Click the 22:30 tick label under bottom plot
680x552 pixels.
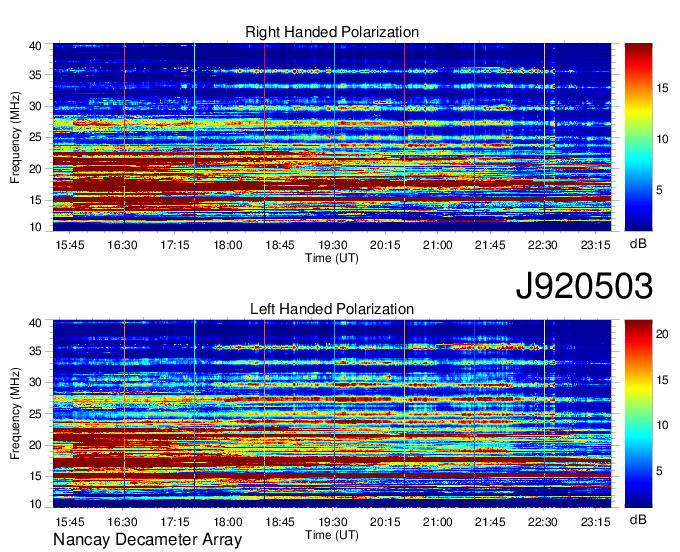coord(543,522)
